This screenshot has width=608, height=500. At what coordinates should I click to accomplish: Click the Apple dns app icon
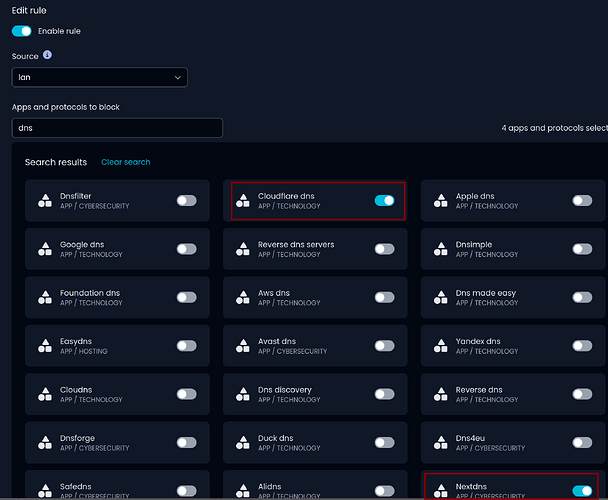(440, 201)
